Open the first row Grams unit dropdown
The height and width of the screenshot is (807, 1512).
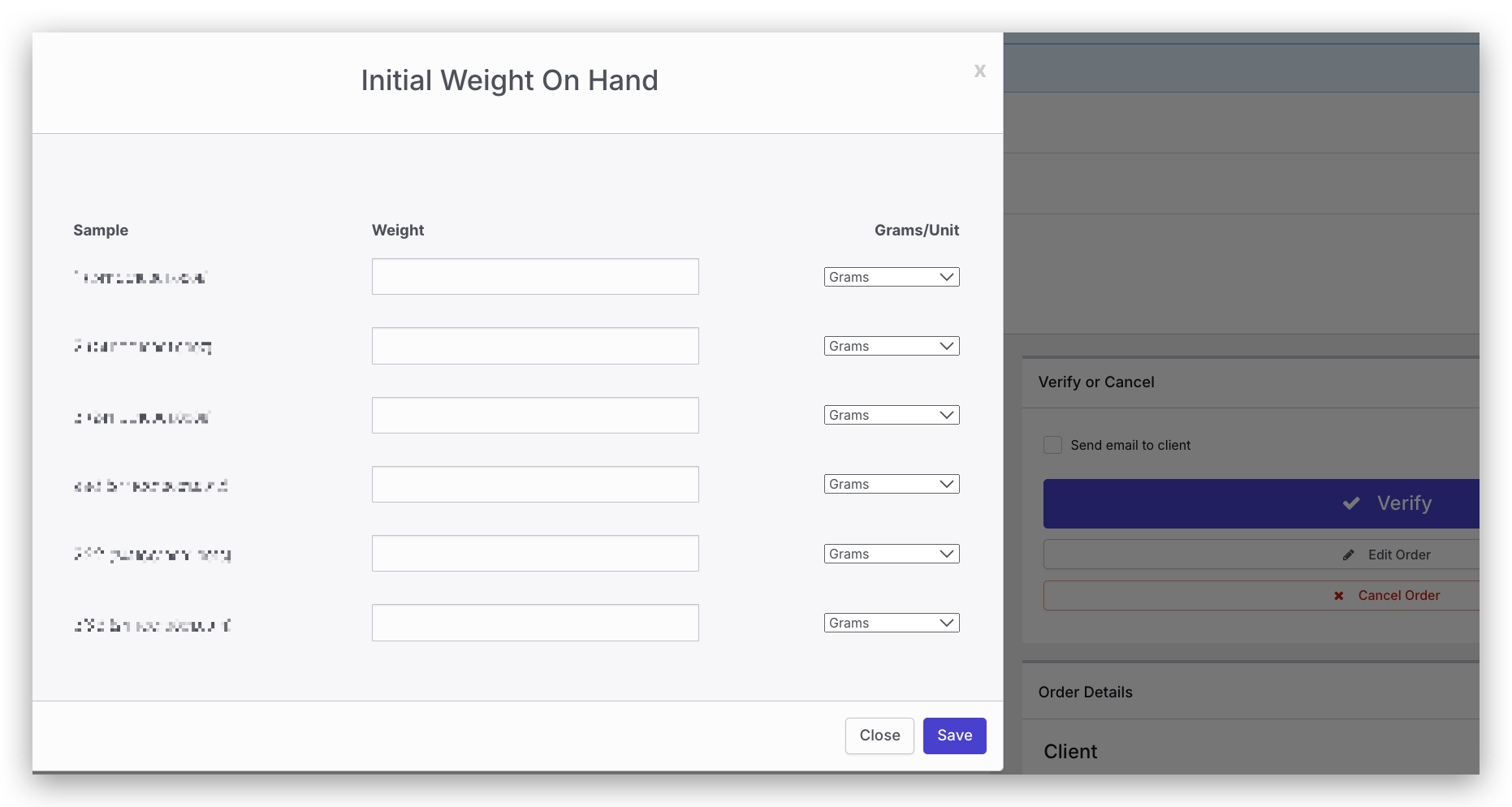(891, 277)
